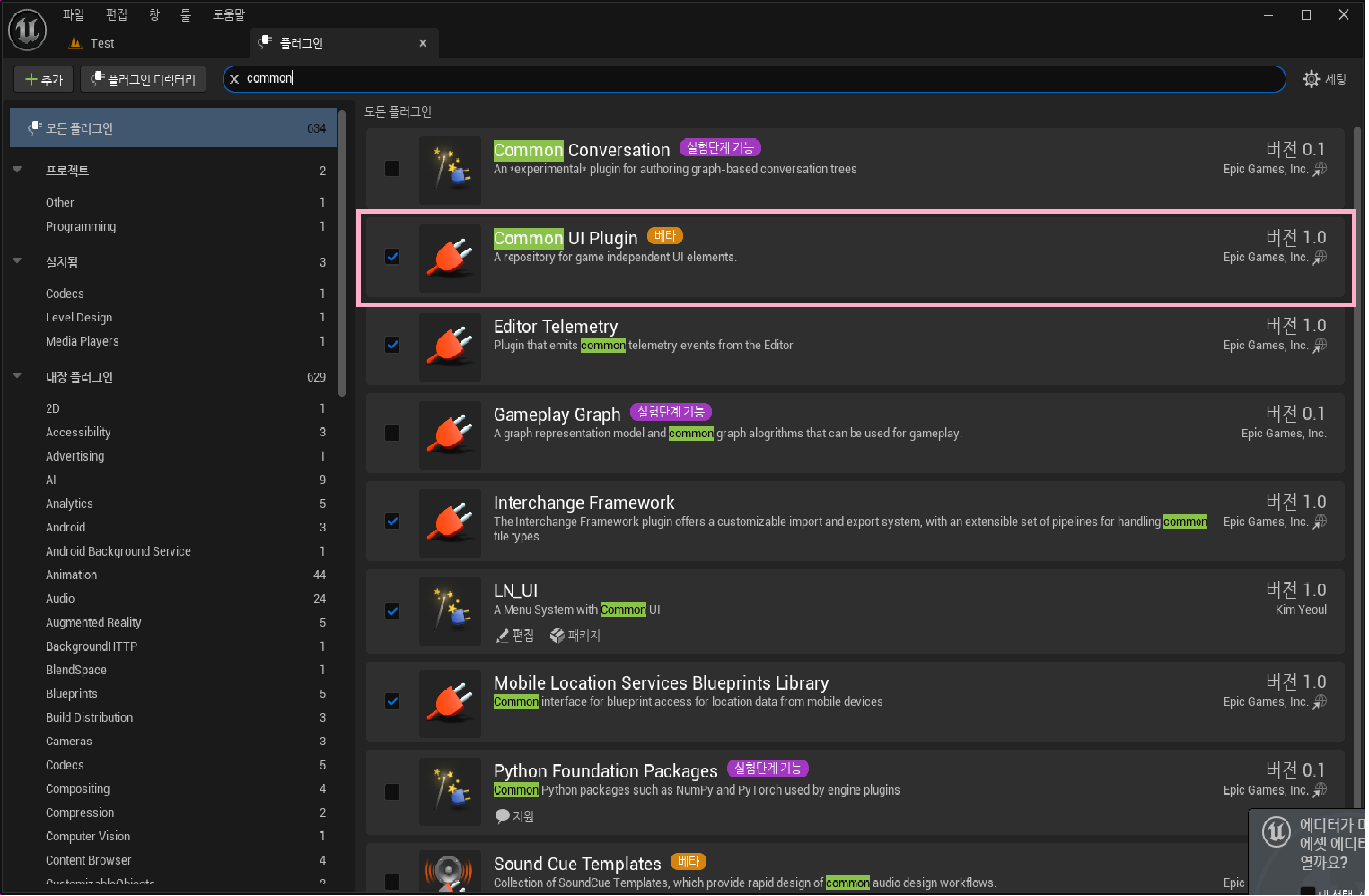
Task: Click the pencil edit icon under LN_UI
Action: click(x=503, y=636)
